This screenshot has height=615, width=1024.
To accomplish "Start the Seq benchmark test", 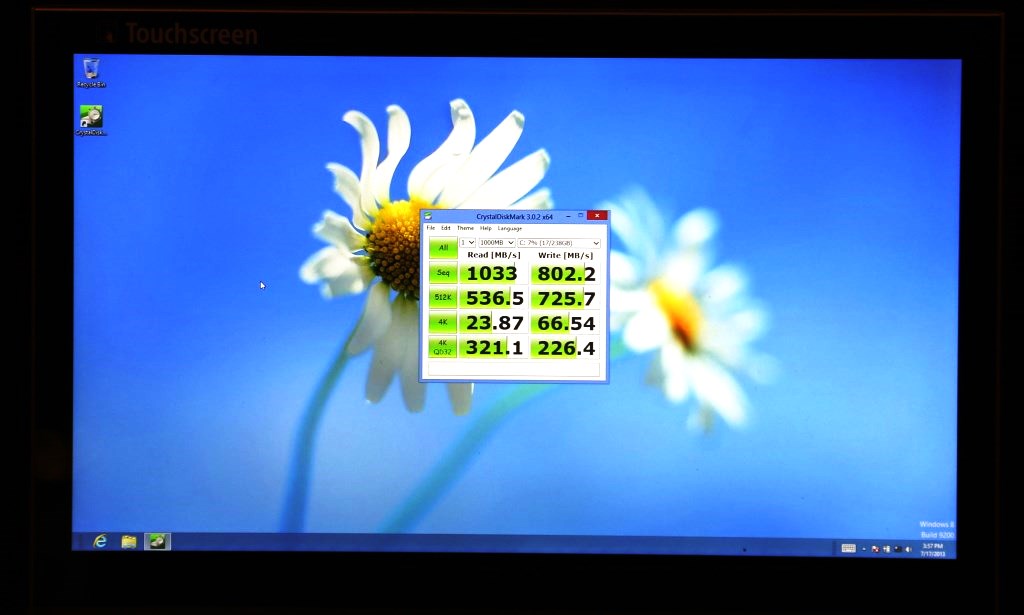I will pos(443,272).
